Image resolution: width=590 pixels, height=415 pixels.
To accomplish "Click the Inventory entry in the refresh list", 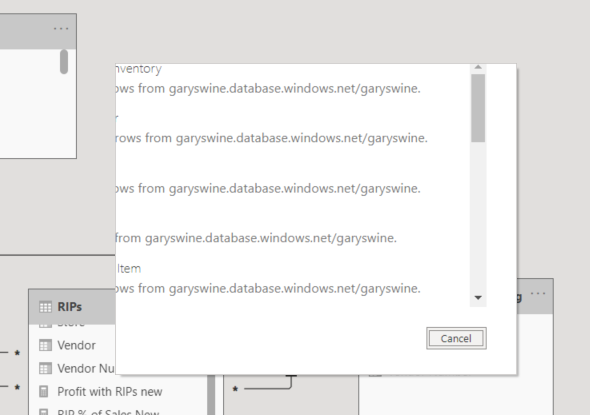I will pyautogui.click(x=138, y=69).
